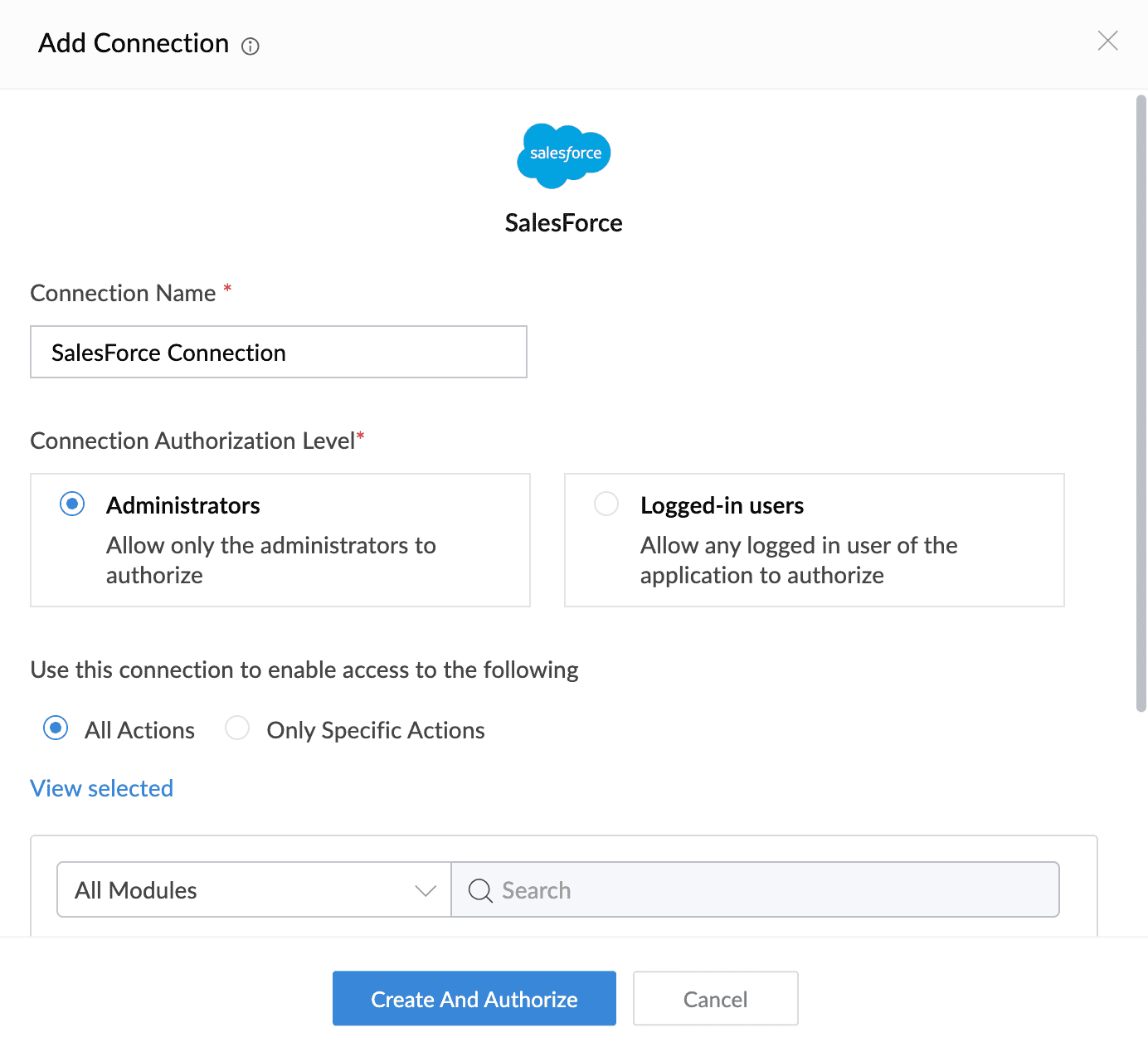
Task: Click the chevron arrow of All Modules
Action: 426,890
